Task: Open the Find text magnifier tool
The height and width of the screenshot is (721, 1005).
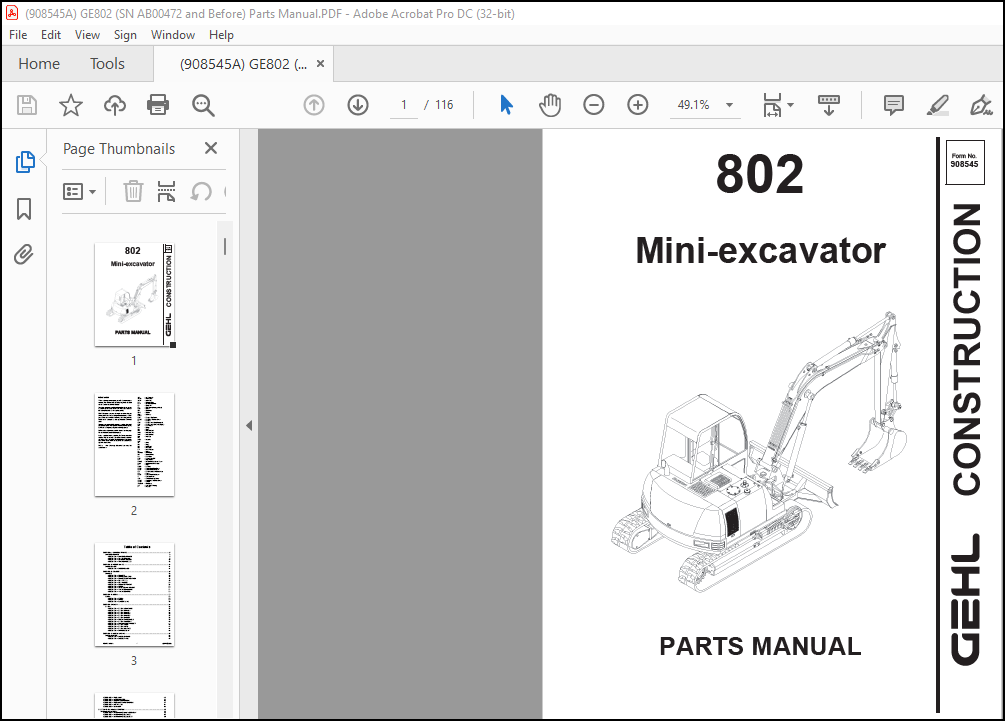Action: point(203,105)
